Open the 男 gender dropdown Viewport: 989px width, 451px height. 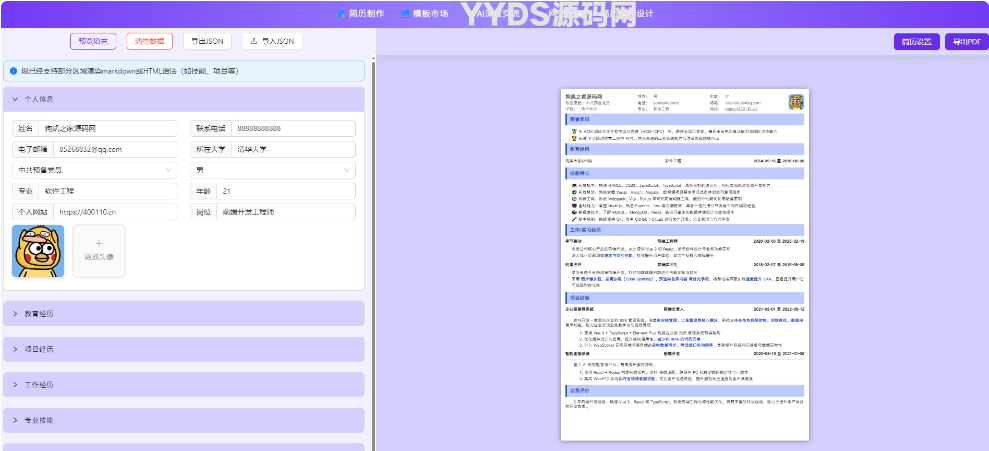pyautogui.click(x=273, y=170)
